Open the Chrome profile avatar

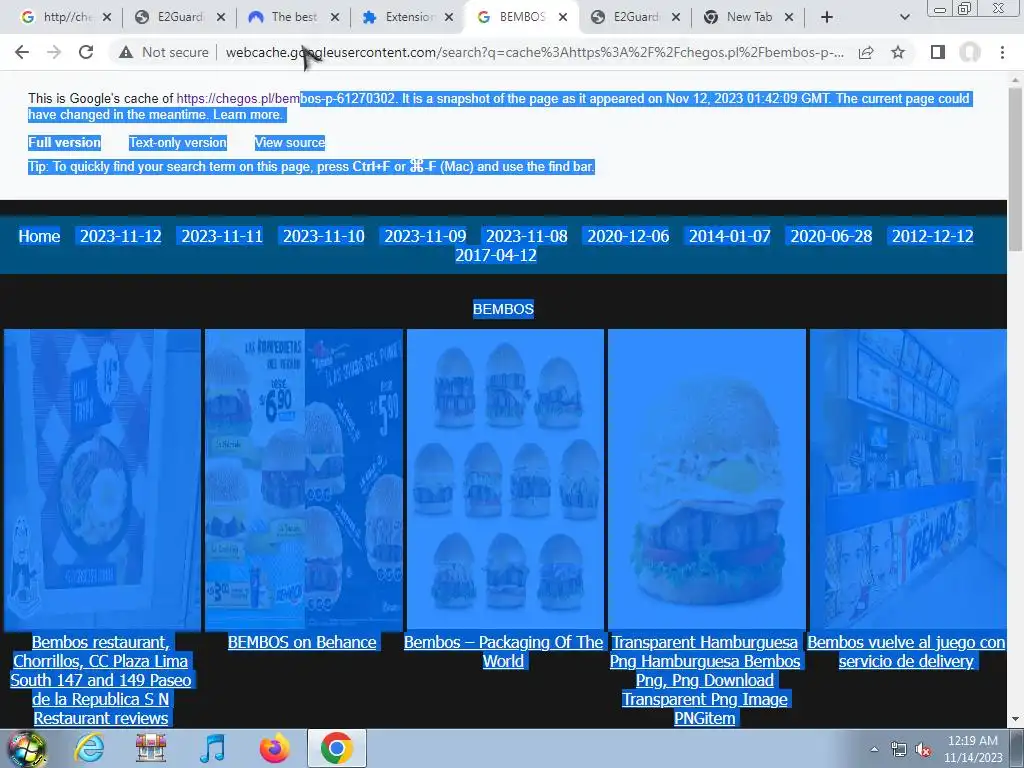point(970,52)
